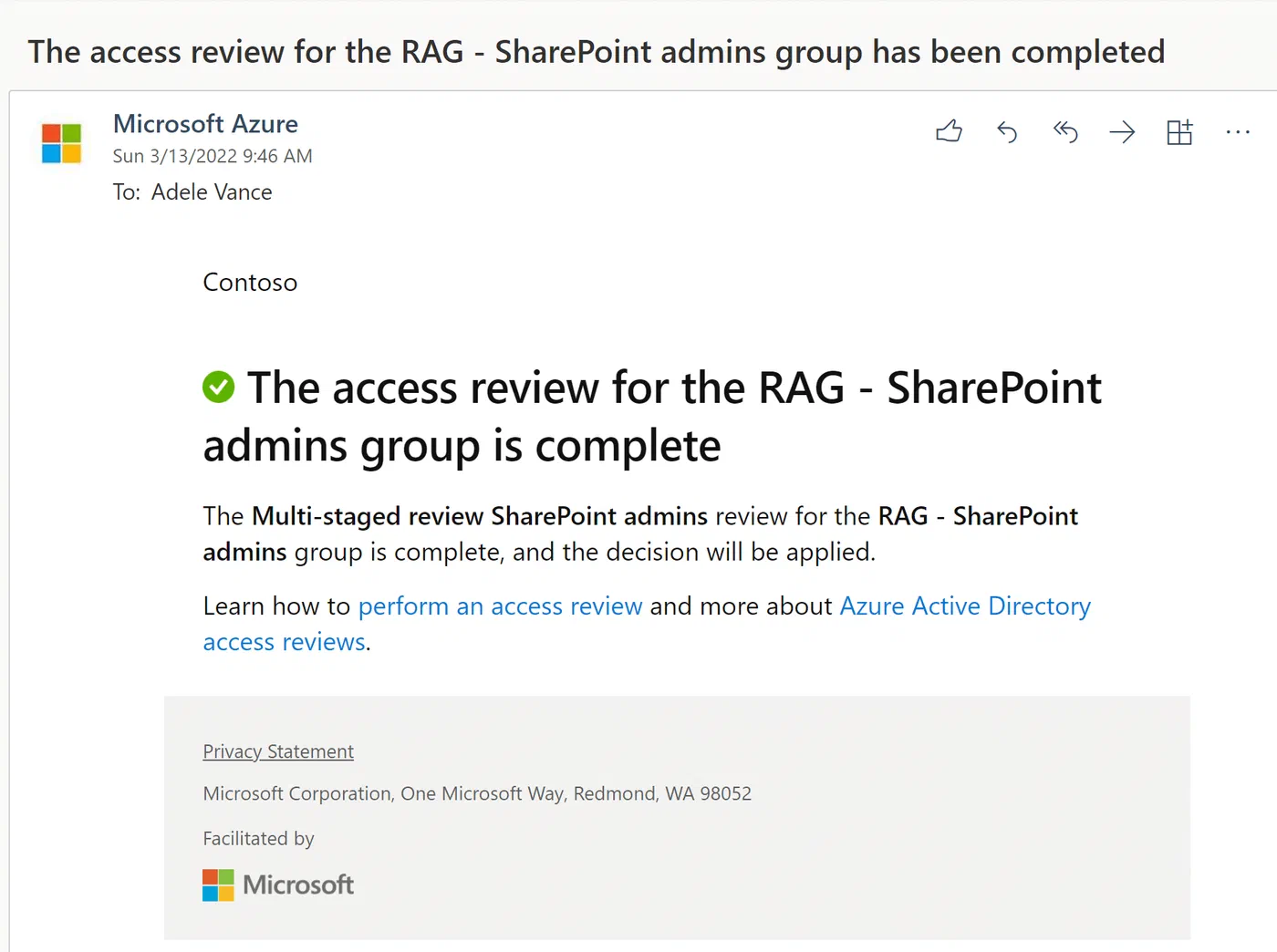Open the 'perform an access review' link
The height and width of the screenshot is (952, 1277).
[x=500, y=606]
